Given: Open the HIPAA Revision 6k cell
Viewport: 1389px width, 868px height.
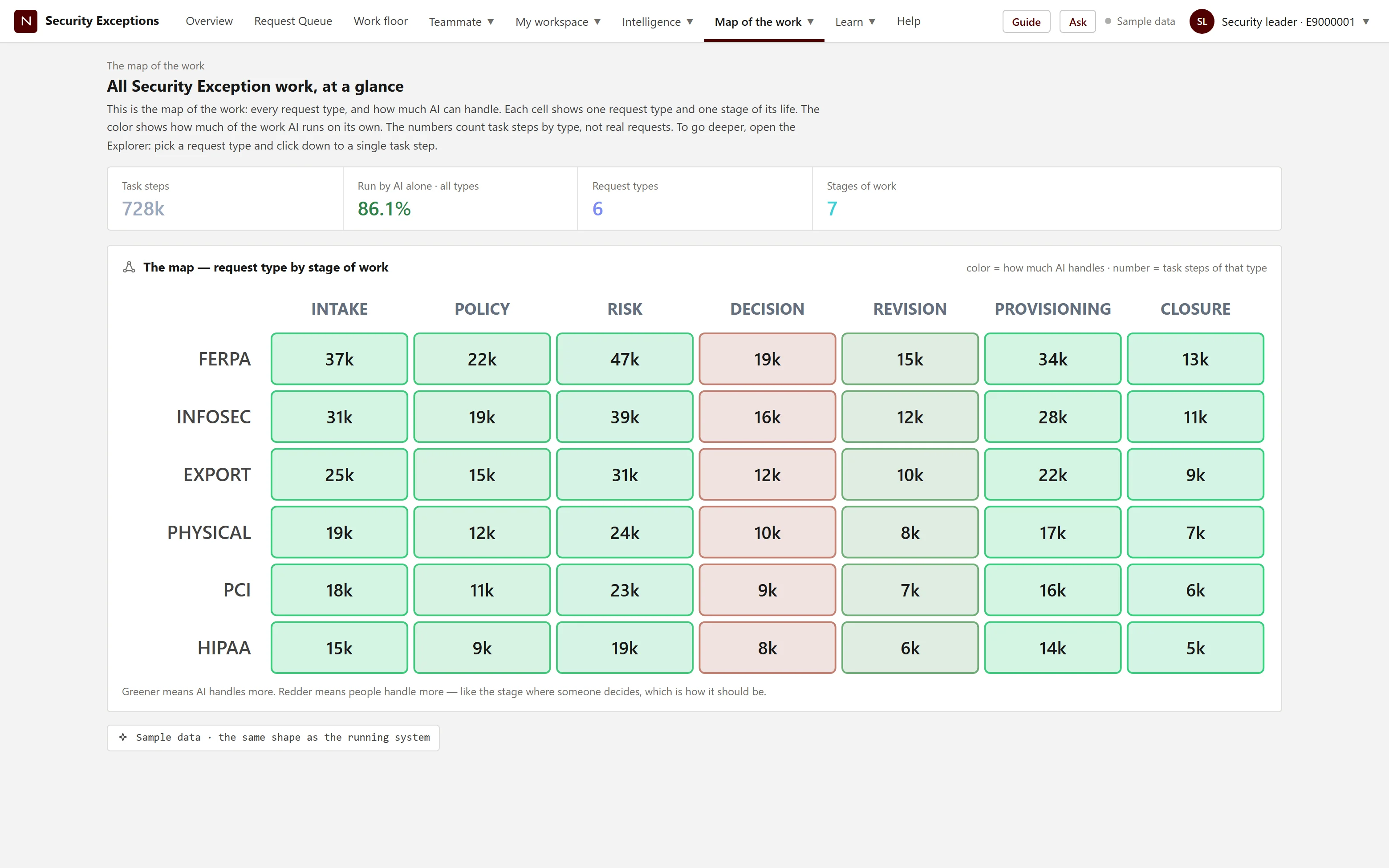Looking at the screenshot, I should 910,648.
